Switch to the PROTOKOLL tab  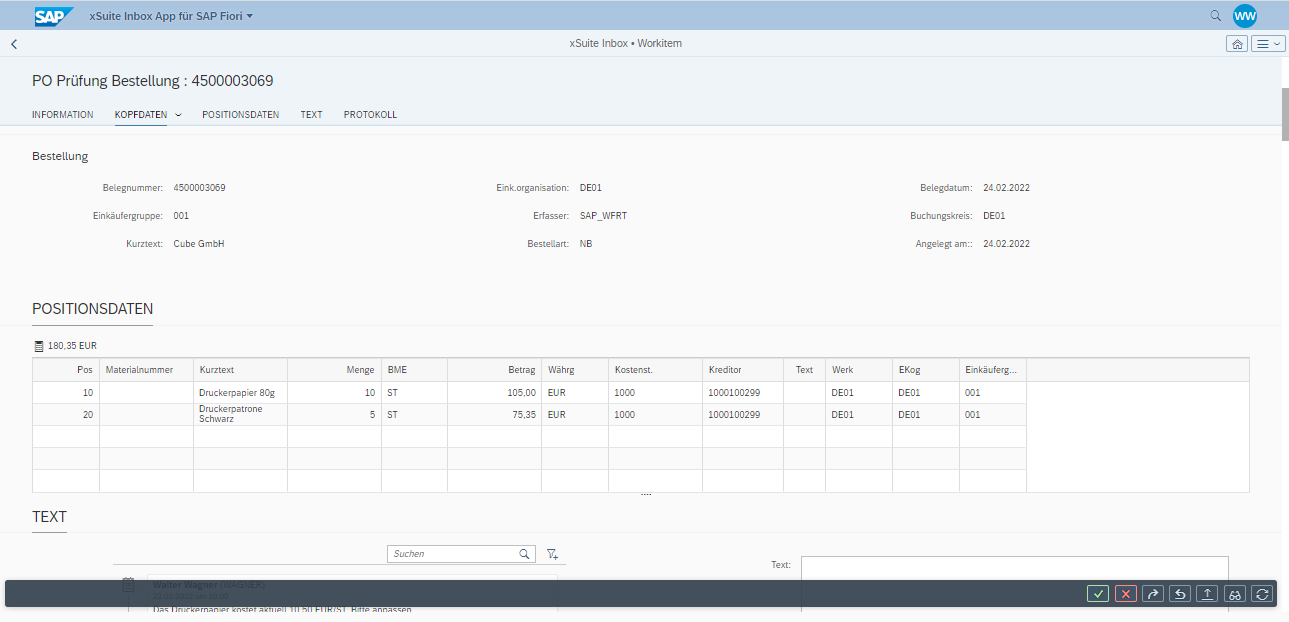(x=369, y=114)
